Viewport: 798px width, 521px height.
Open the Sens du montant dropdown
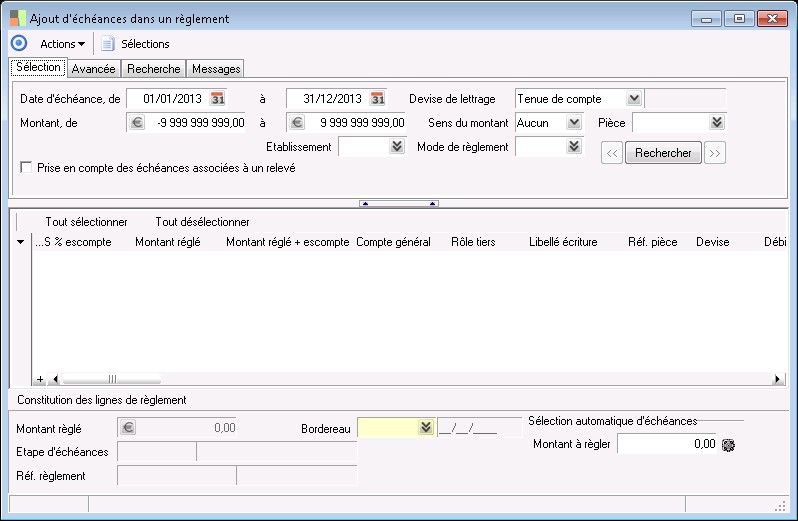573,122
